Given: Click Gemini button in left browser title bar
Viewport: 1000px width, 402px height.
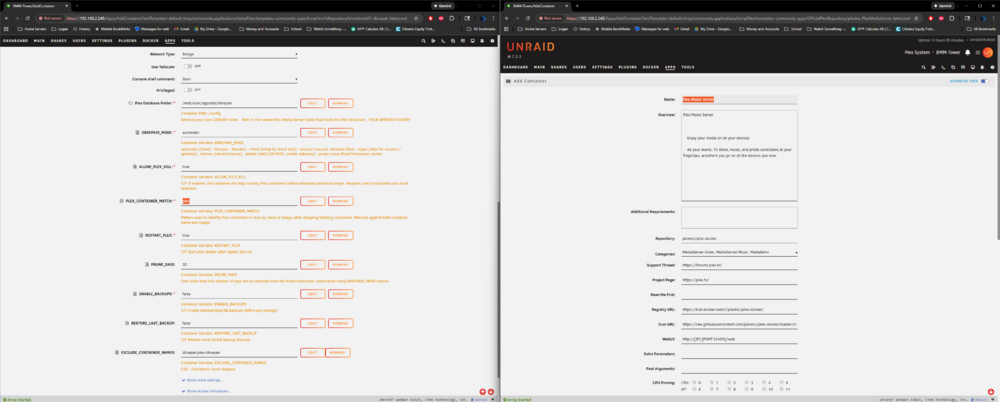Looking at the screenshot, I should coord(441,5).
